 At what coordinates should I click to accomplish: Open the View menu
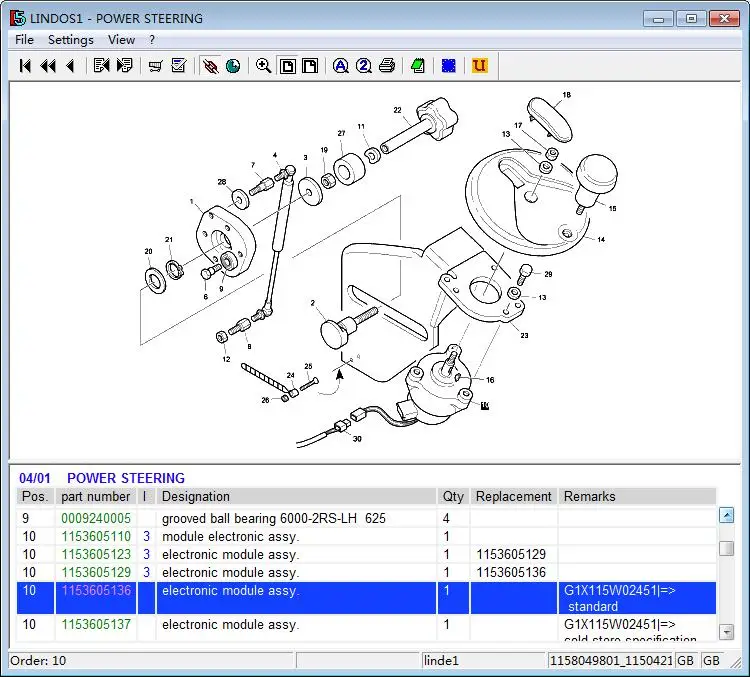tap(121, 40)
